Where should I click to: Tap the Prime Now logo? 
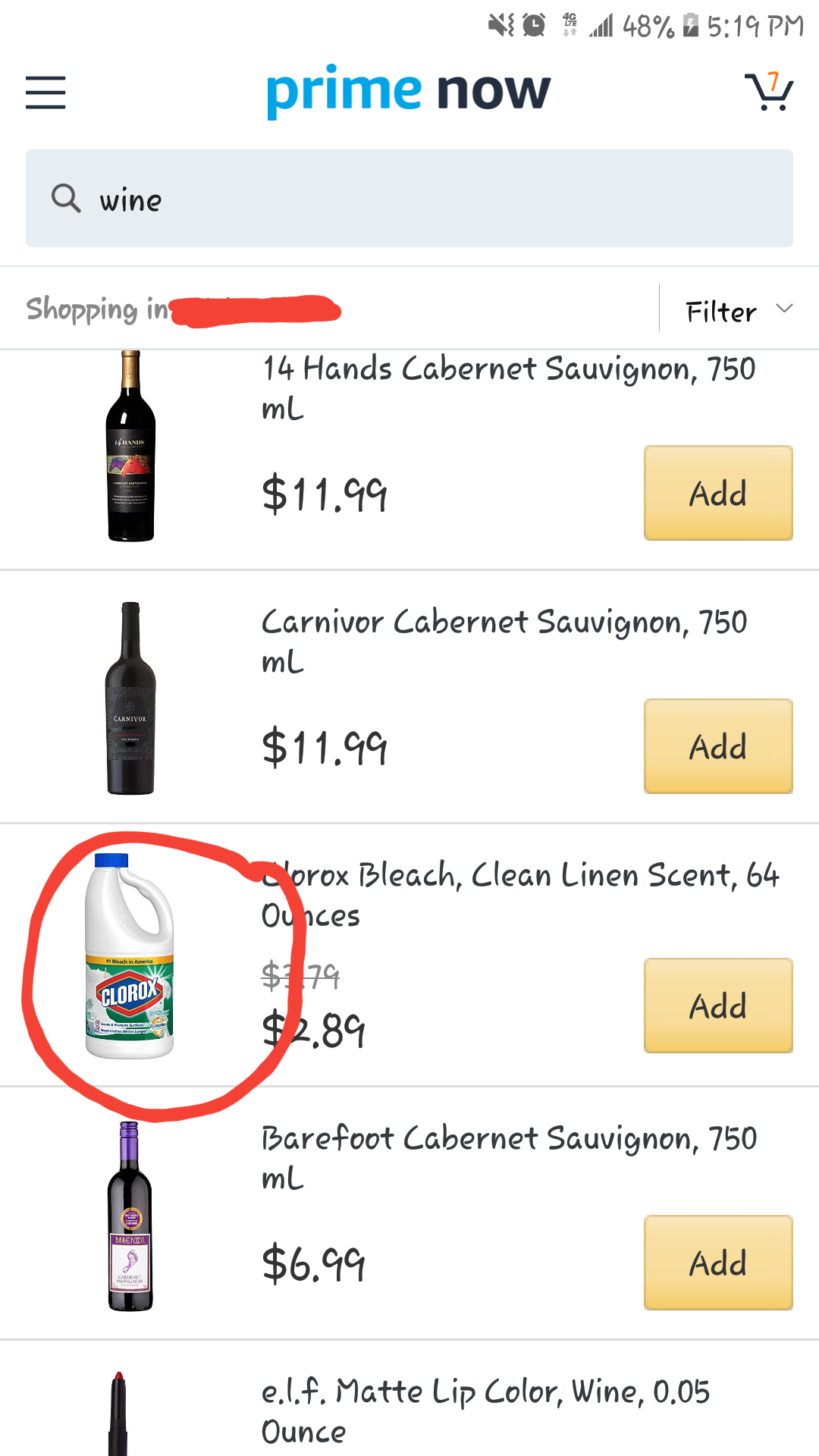click(408, 91)
